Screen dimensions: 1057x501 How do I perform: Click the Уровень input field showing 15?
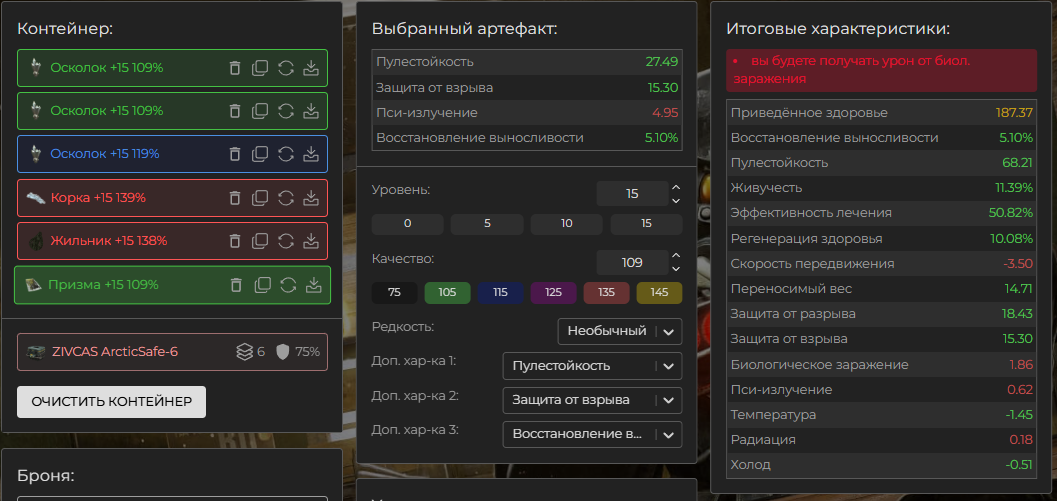[x=632, y=194]
